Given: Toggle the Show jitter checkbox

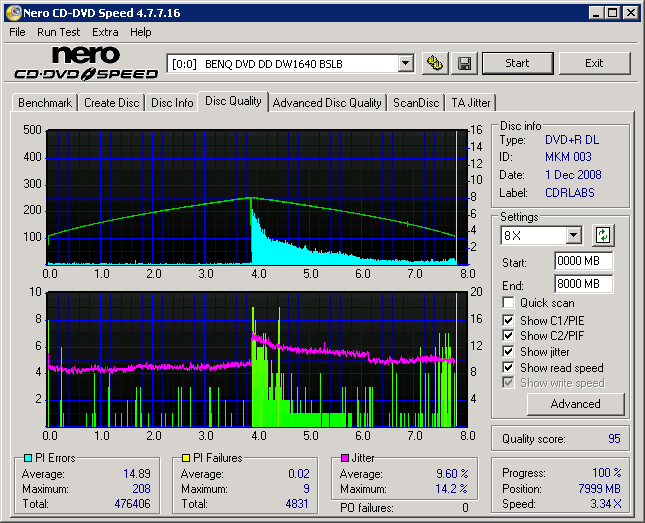Looking at the screenshot, I should pos(509,352).
